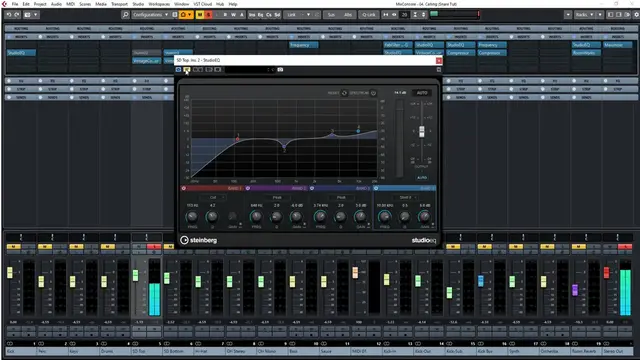The image size is (640, 360).
Task: Click the Q-Link button
Action: pos(369,15)
